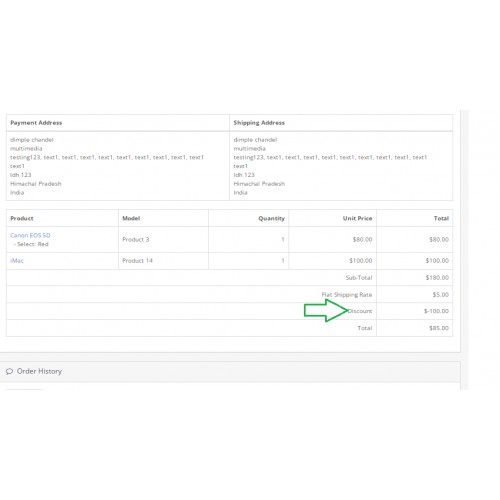The image size is (500, 500).
Task: Open the iMac product link
Action: pos(17,261)
